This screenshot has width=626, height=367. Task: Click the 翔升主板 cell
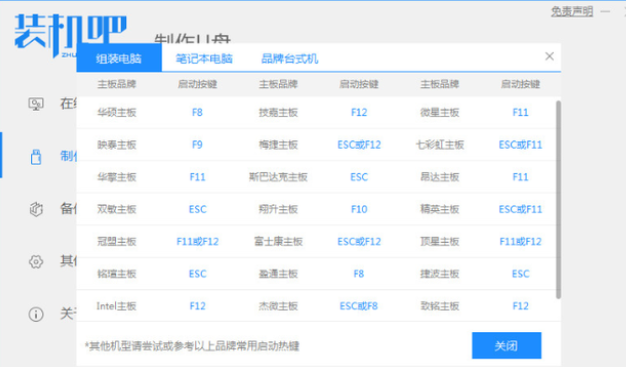tap(278, 209)
